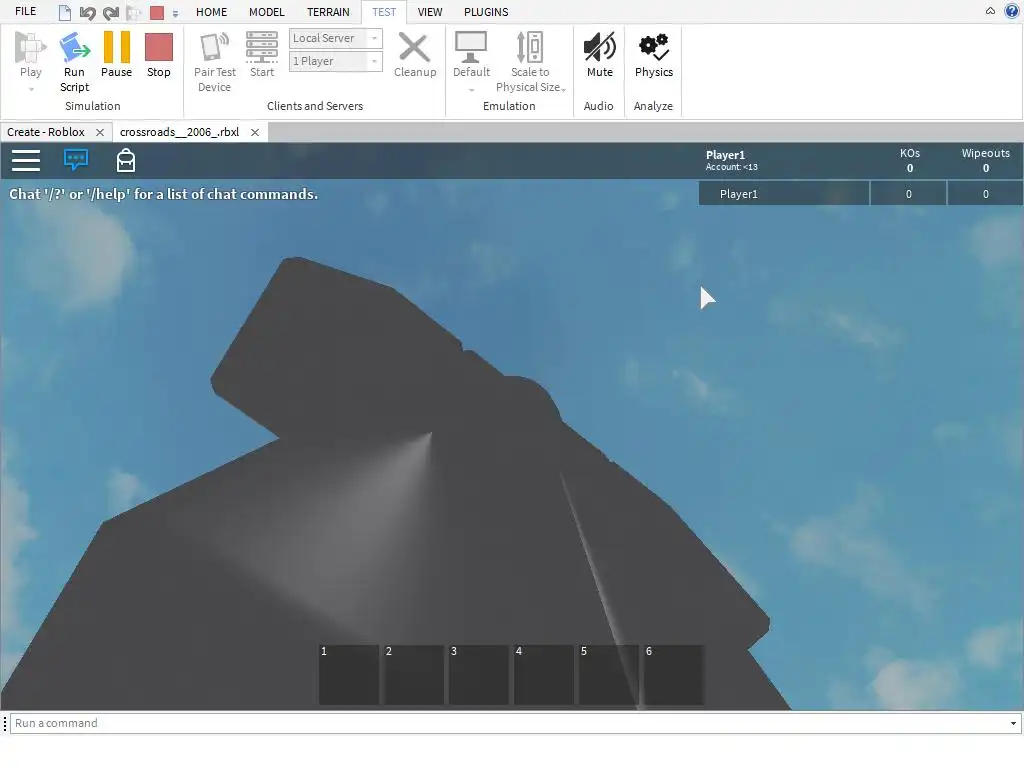Stop the simulation
This screenshot has width=1024, height=768.
[x=159, y=47]
